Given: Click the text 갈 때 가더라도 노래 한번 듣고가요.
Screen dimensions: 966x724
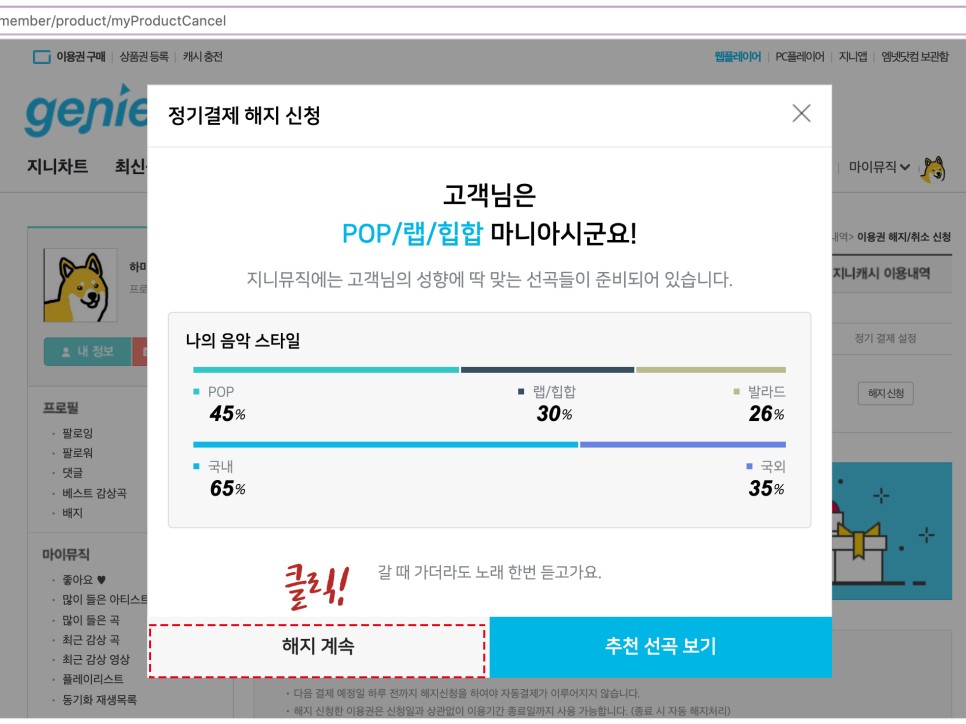Looking at the screenshot, I should click(489, 572).
